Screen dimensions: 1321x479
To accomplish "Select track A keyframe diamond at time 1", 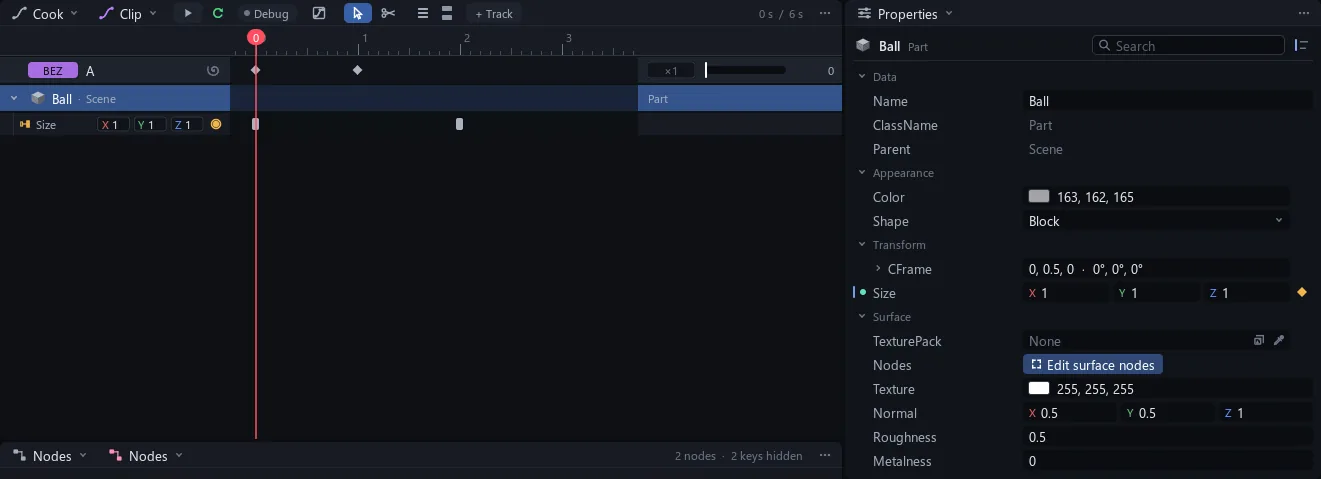I will [x=358, y=70].
